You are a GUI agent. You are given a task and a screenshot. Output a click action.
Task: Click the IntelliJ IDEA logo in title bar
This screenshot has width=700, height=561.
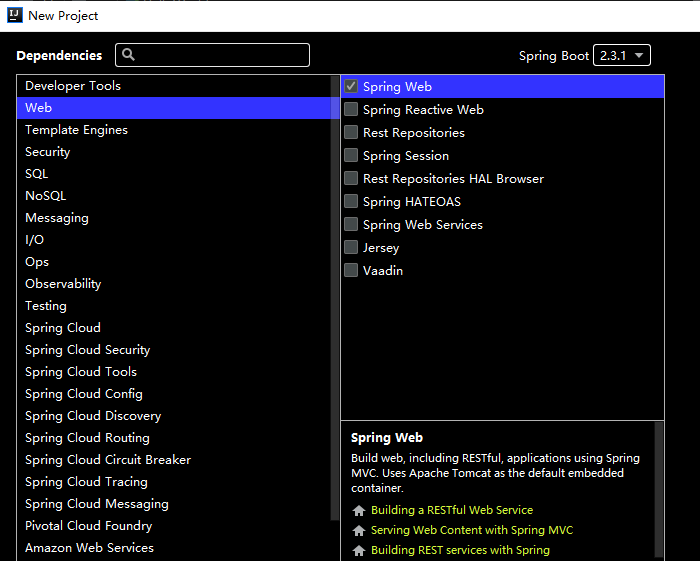pos(15,15)
